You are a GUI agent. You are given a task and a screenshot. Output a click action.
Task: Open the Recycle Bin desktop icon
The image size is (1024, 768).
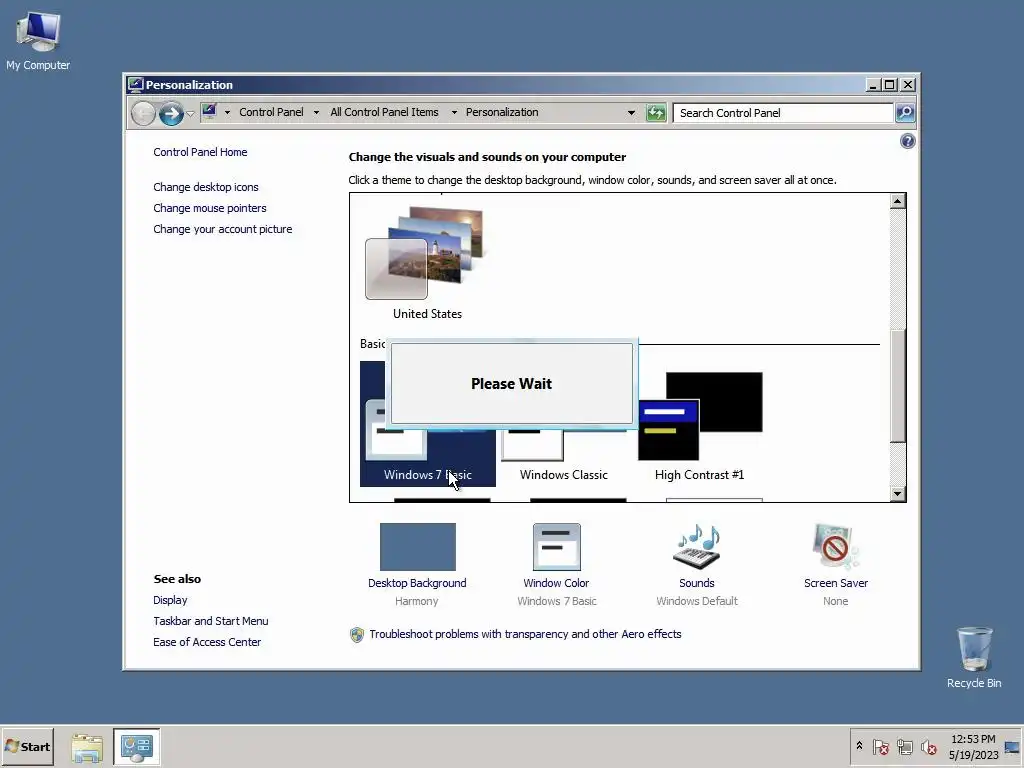coord(974,657)
